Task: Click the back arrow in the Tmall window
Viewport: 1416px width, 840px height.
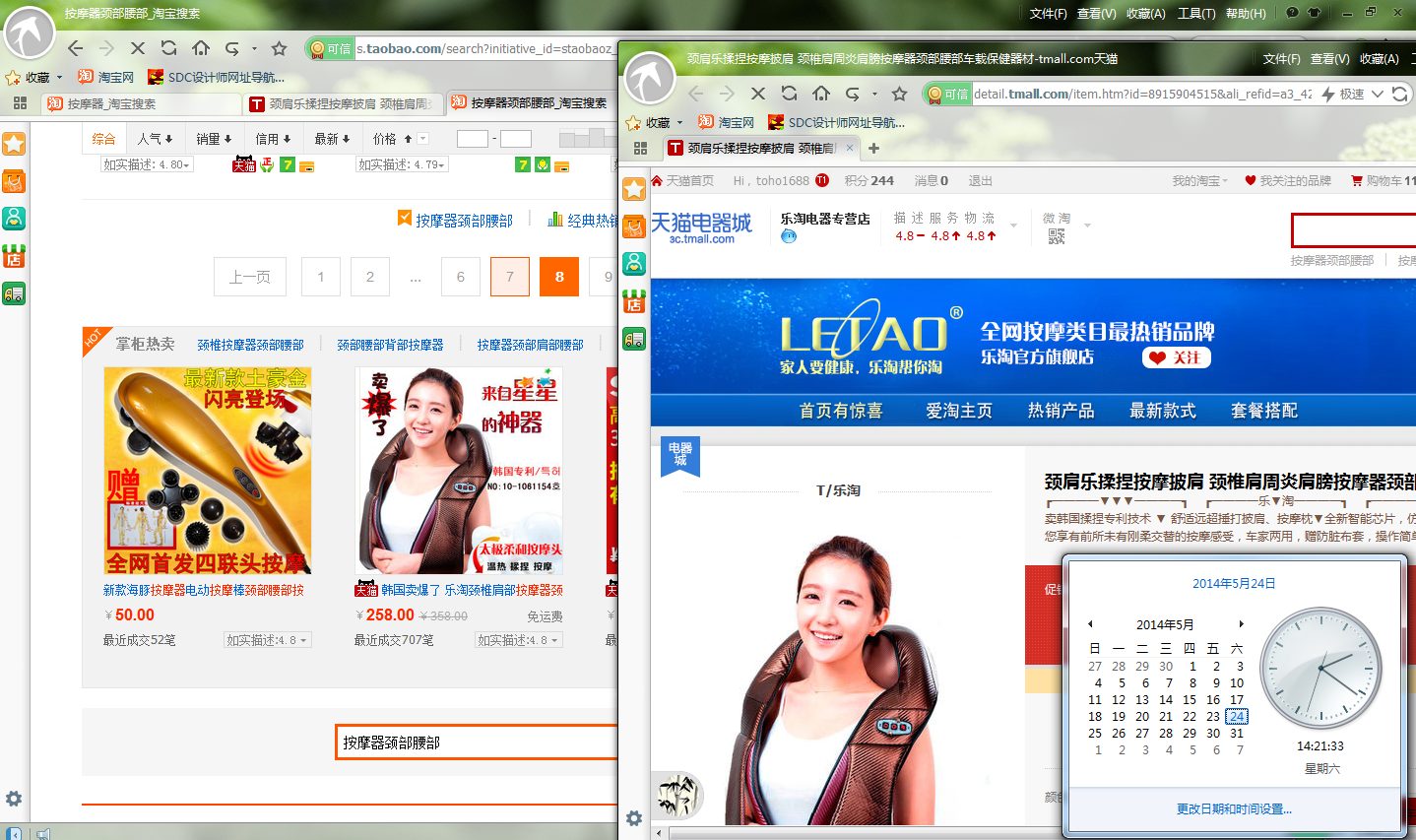Action: pos(695,94)
